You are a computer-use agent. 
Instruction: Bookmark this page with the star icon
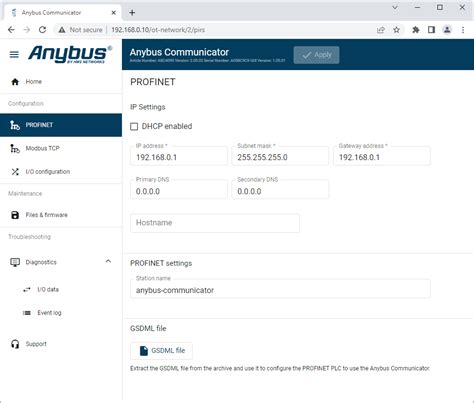396,30
